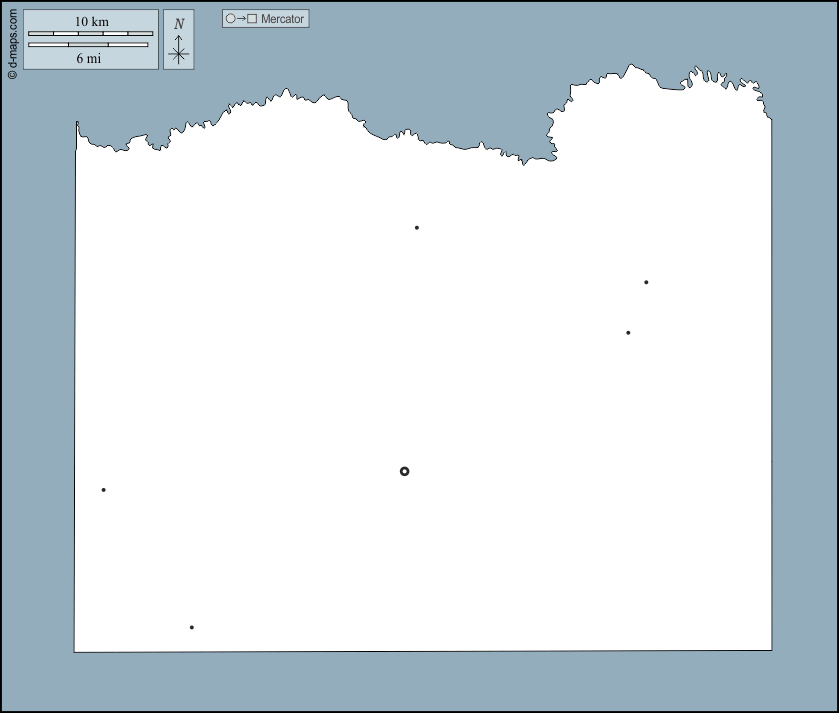Click the letter N above the compass
Screen dimensions: 839x713
(179, 24)
